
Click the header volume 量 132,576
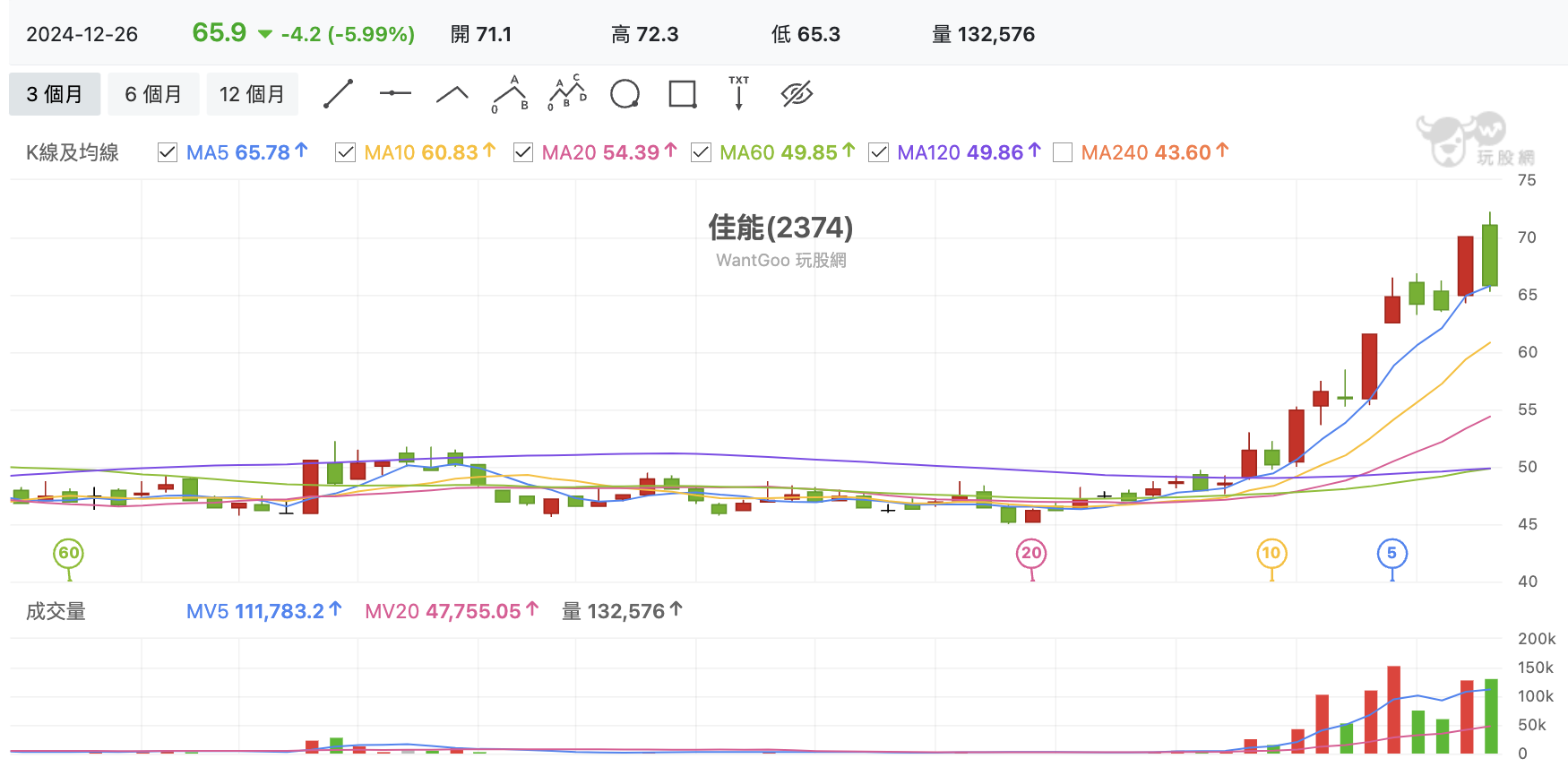click(x=983, y=34)
